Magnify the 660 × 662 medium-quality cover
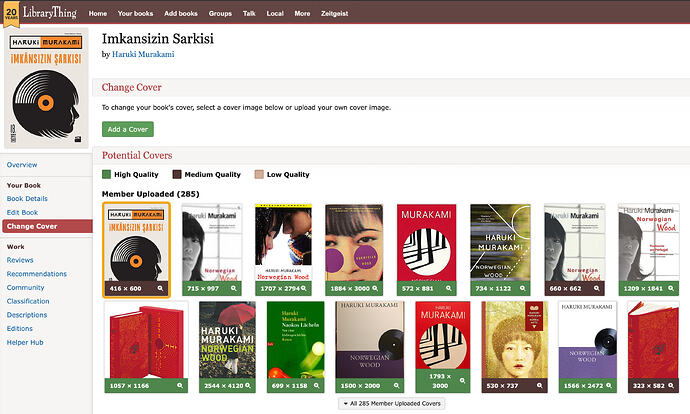690x414 pixels. [597, 289]
